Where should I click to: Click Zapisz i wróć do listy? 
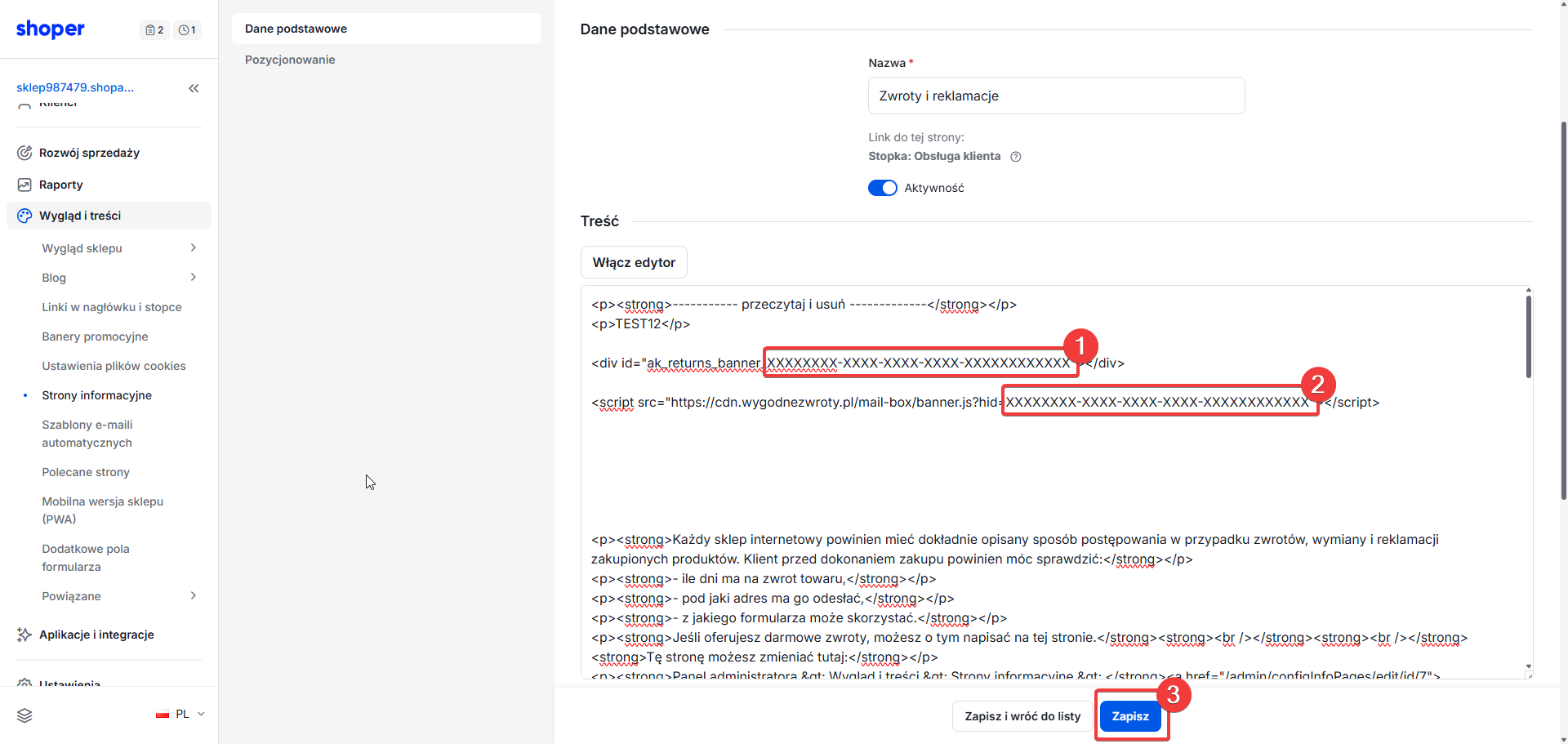click(1022, 716)
